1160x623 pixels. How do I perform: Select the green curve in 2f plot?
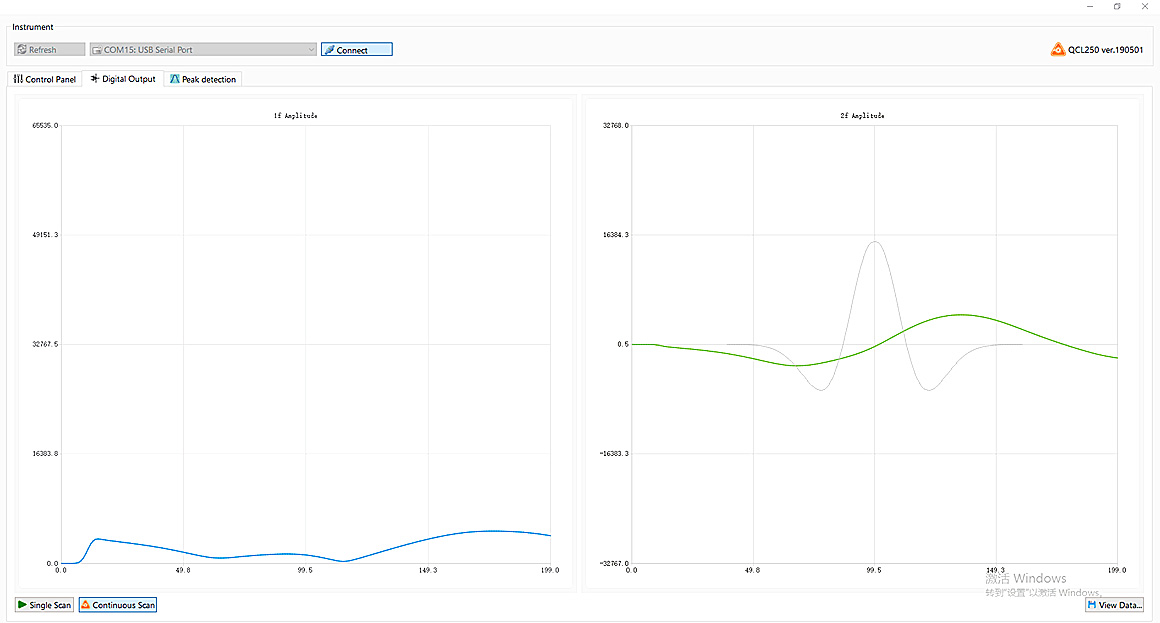(x=960, y=315)
